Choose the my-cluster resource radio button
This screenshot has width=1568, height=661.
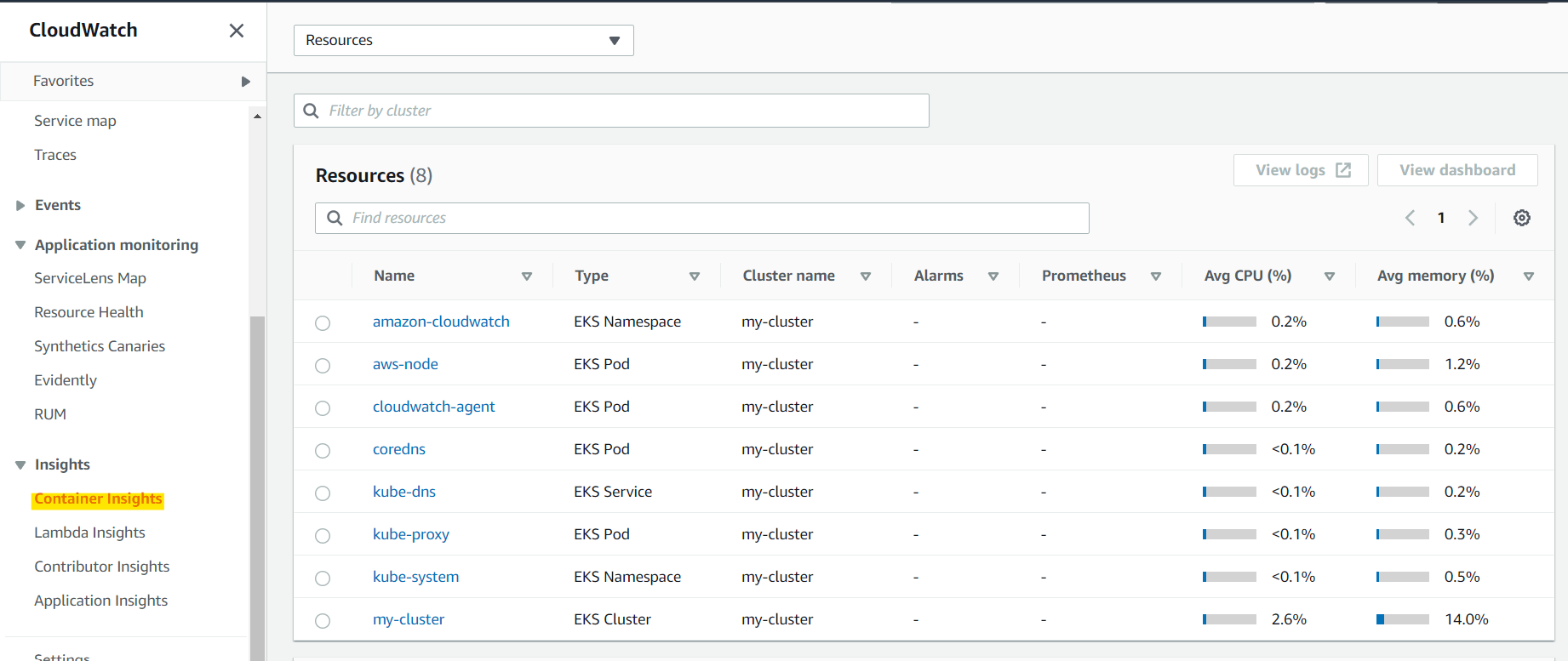click(x=323, y=621)
